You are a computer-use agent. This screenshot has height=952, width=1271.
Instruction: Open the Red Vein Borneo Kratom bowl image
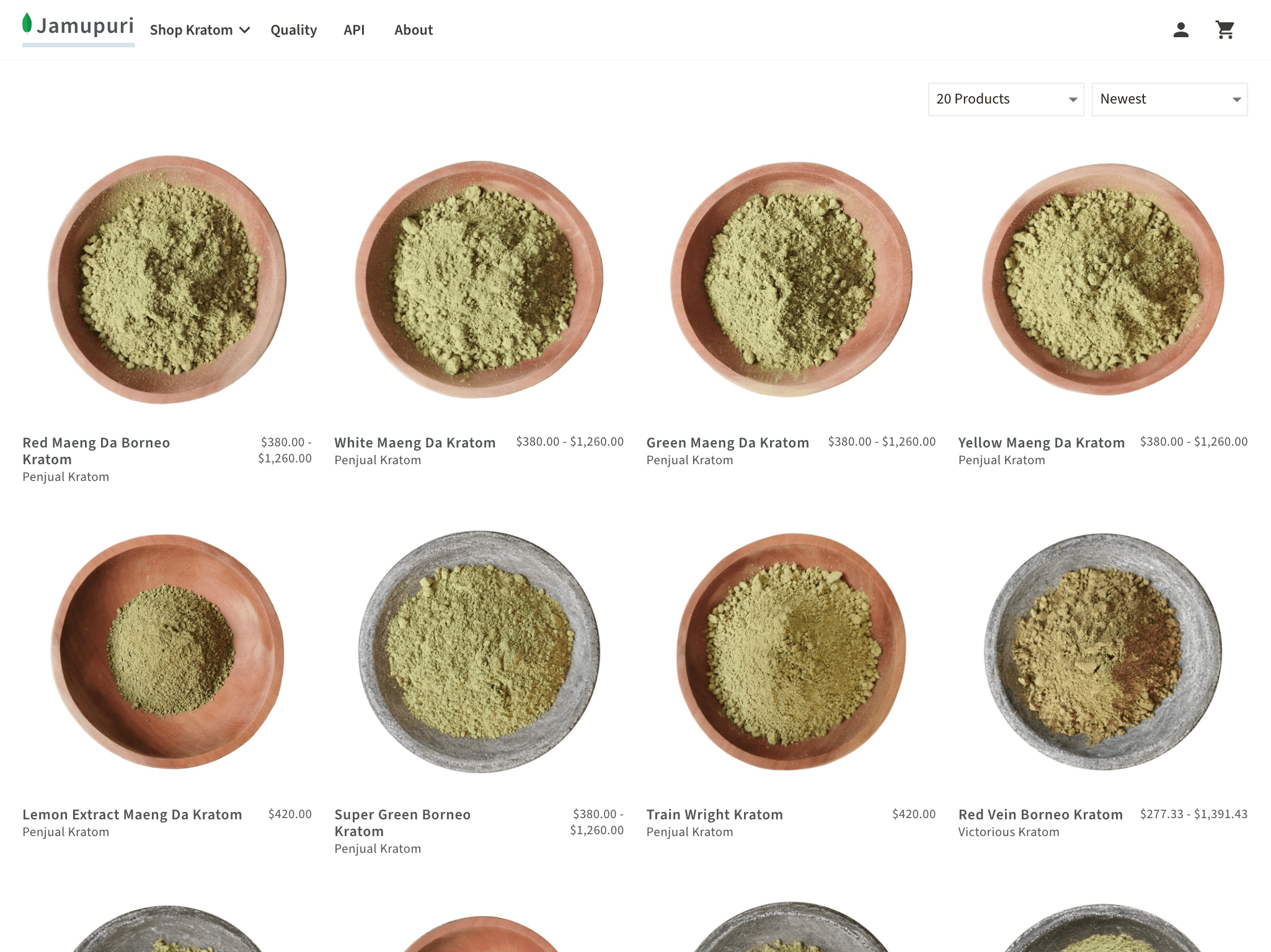(1103, 651)
